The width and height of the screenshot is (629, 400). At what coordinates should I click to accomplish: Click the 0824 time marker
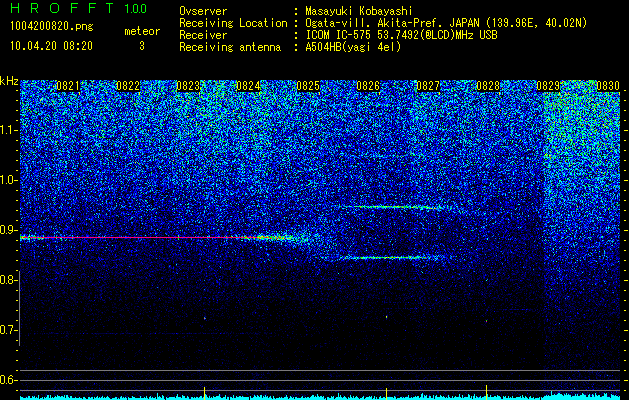pyautogui.click(x=248, y=86)
